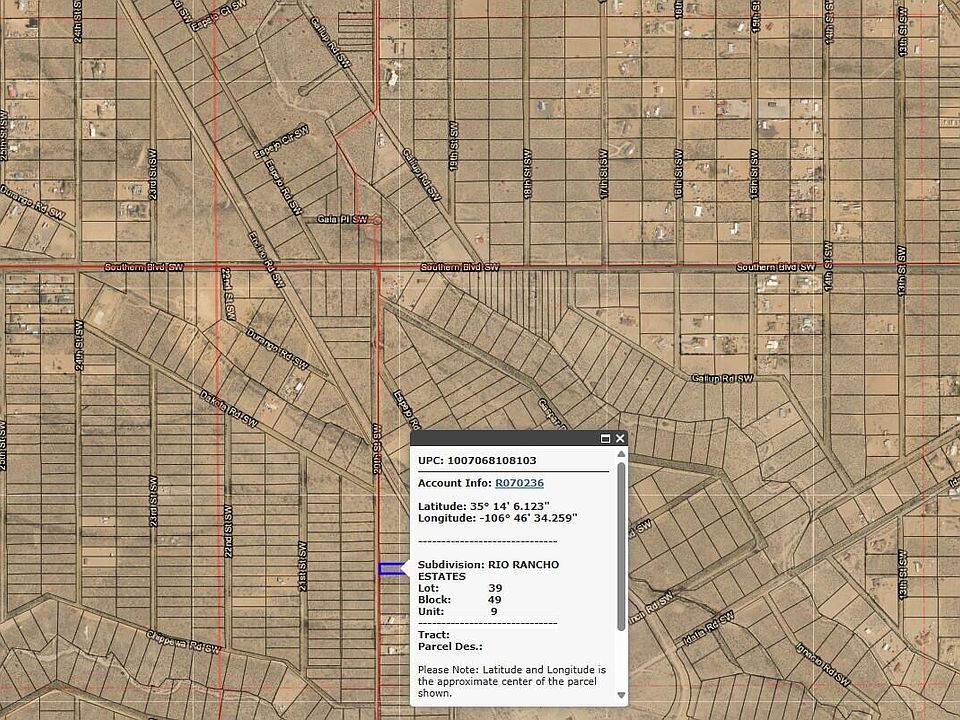
Task: Click the 19th St SW street label
Action: [x=453, y=146]
